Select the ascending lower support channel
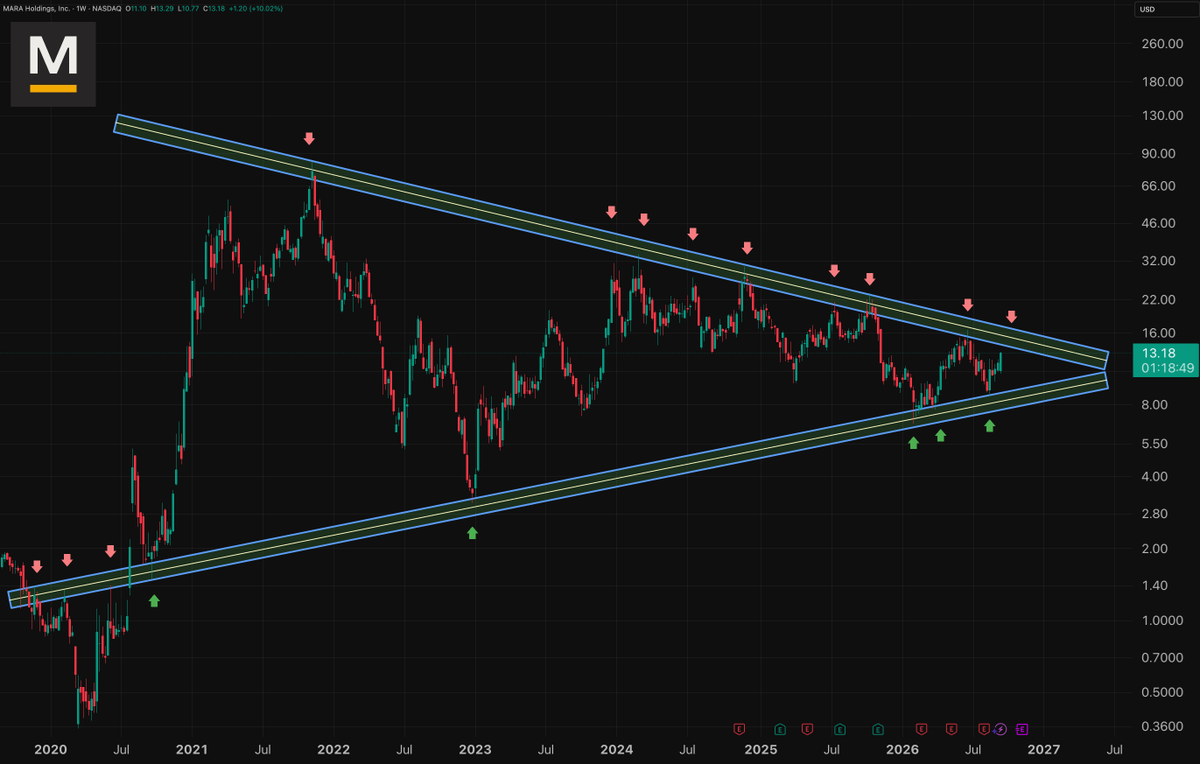Screen dimensions: 1200x764 (558, 490)
